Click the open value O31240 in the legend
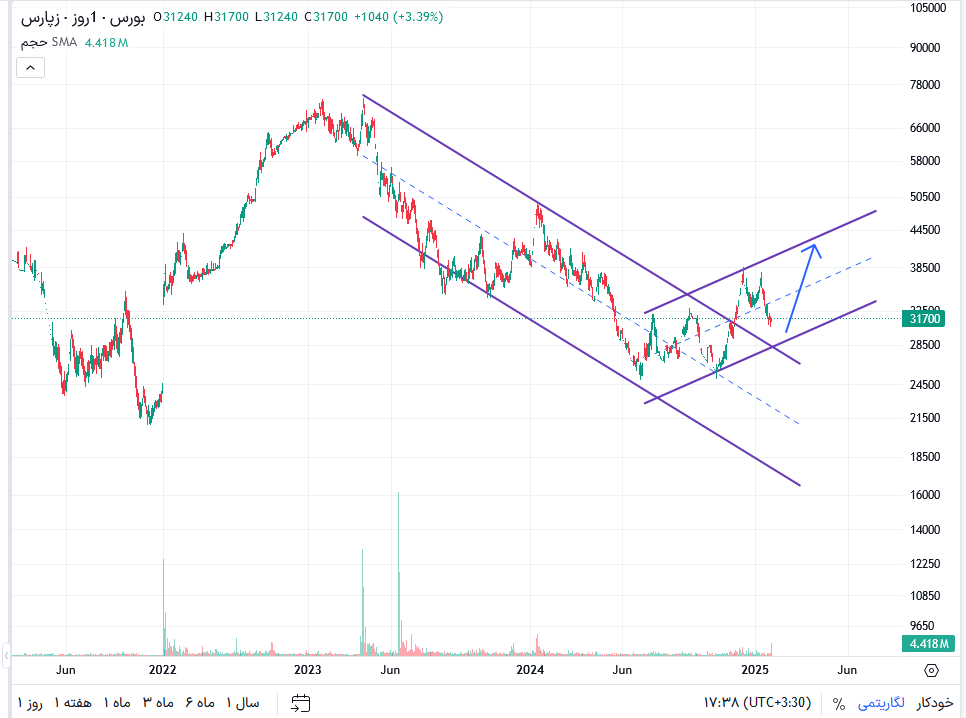This screenshot has width=966, height=718. [x=176, y=17]
